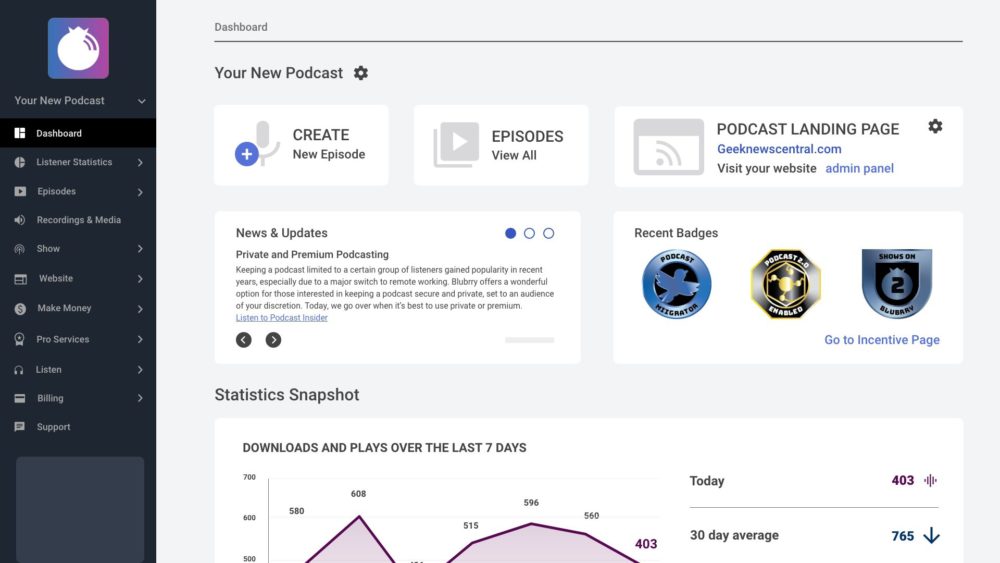Click the Listener Statistics pie chart icon
1000x563 pixels.
[x=20, y=163]
